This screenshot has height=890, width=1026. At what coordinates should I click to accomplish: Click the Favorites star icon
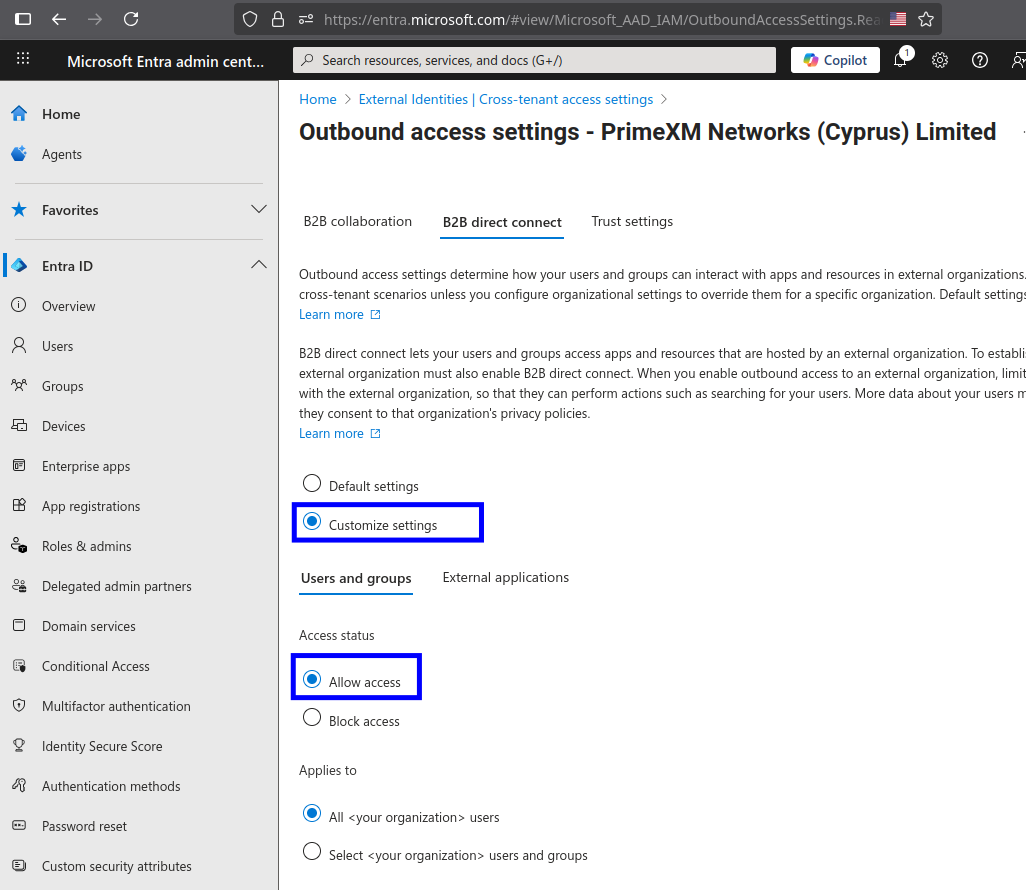pos(19,209)
